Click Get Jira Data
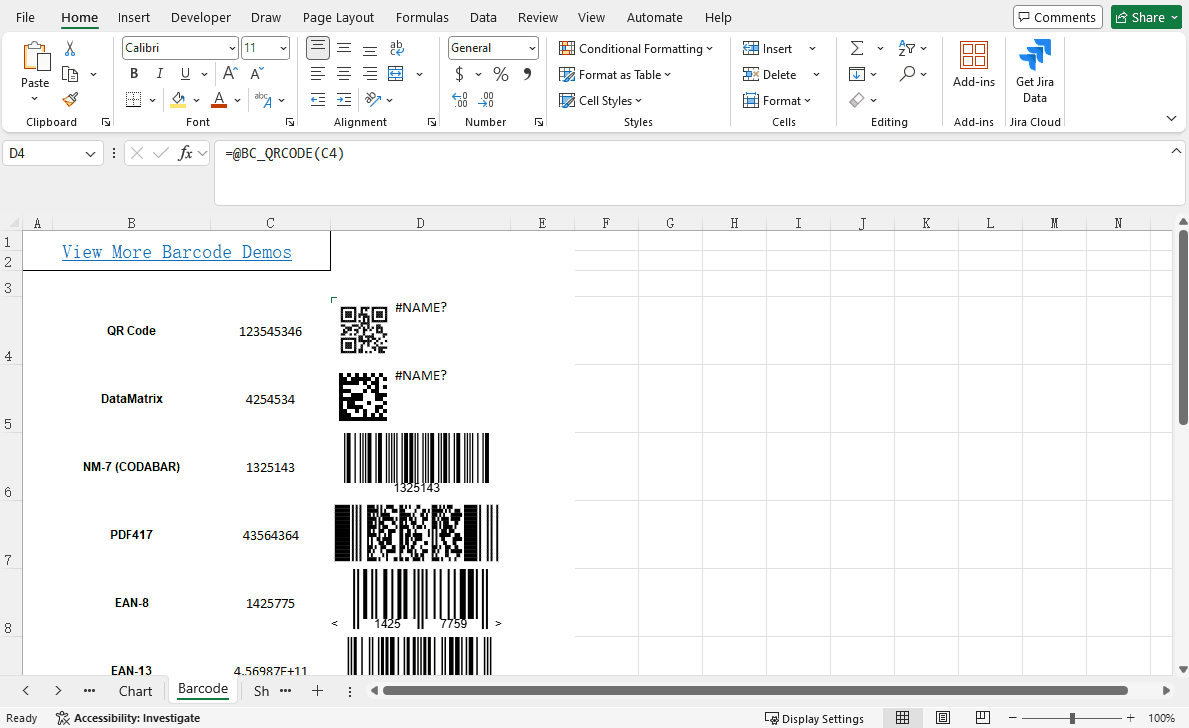The image size is (1189, 728). coord(1035,71)
